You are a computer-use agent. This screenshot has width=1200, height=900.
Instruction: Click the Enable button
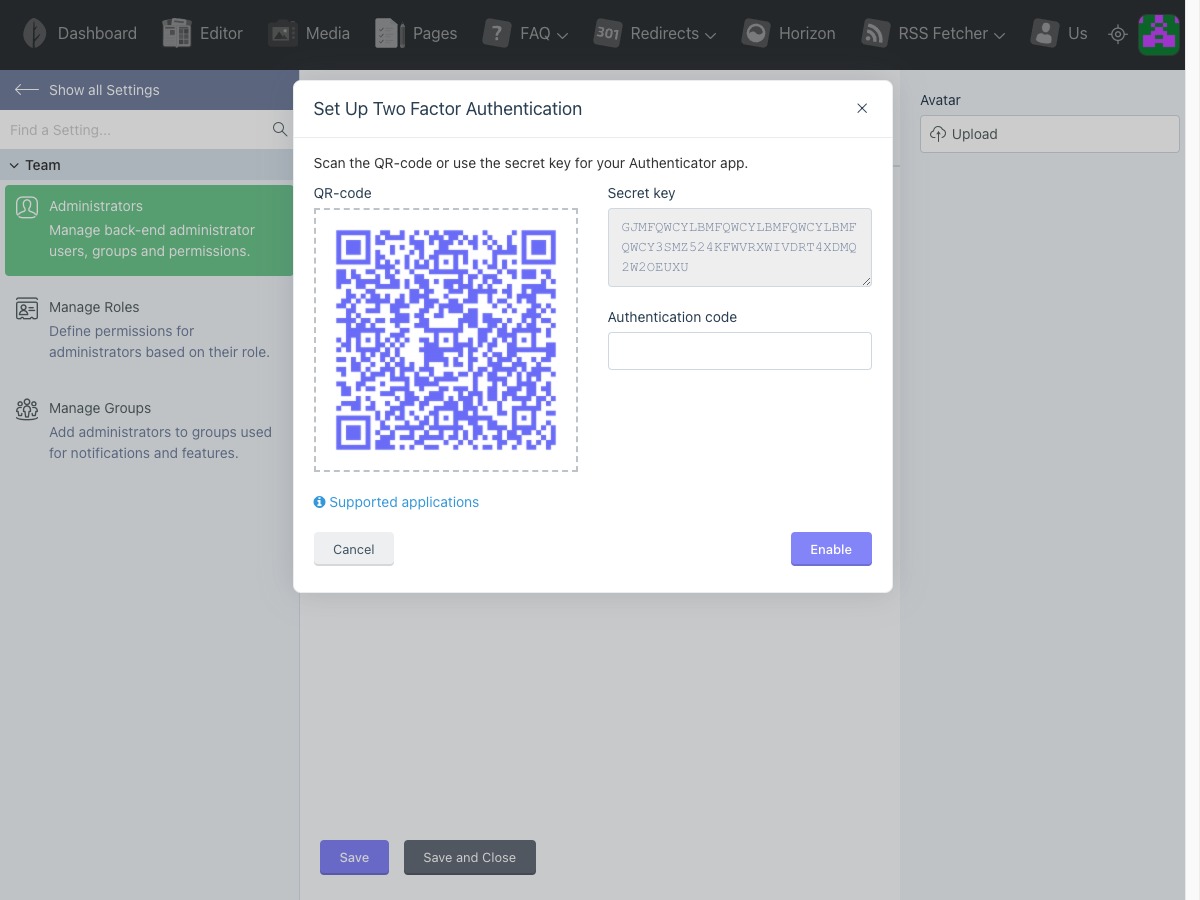[x=831, y=549]
